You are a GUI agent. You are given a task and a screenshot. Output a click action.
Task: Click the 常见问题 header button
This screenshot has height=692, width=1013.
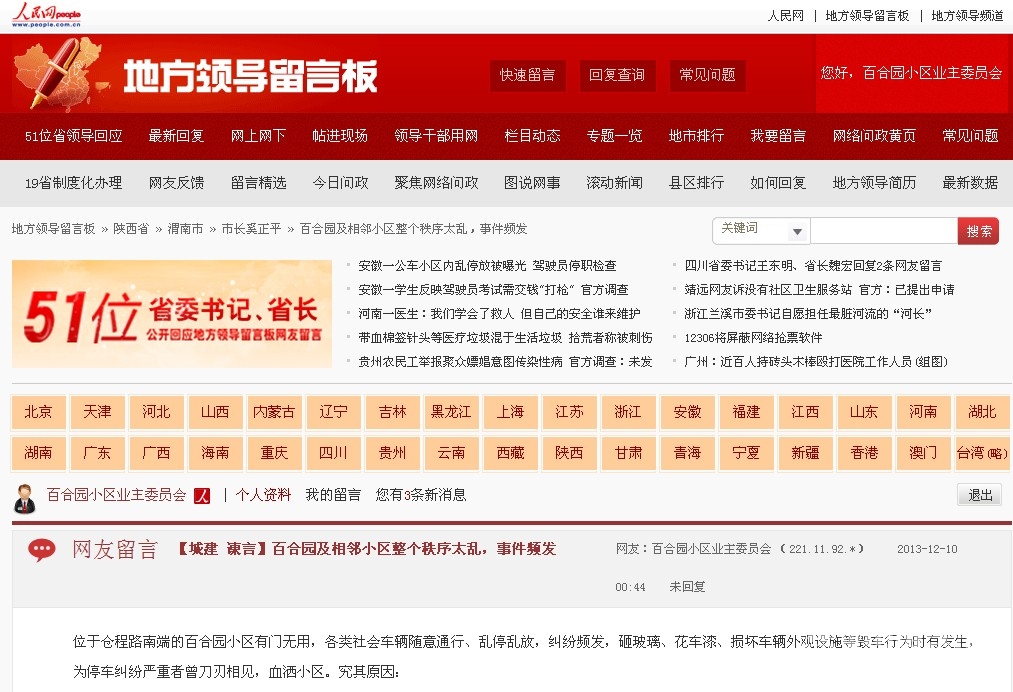[x=707, y=75]
